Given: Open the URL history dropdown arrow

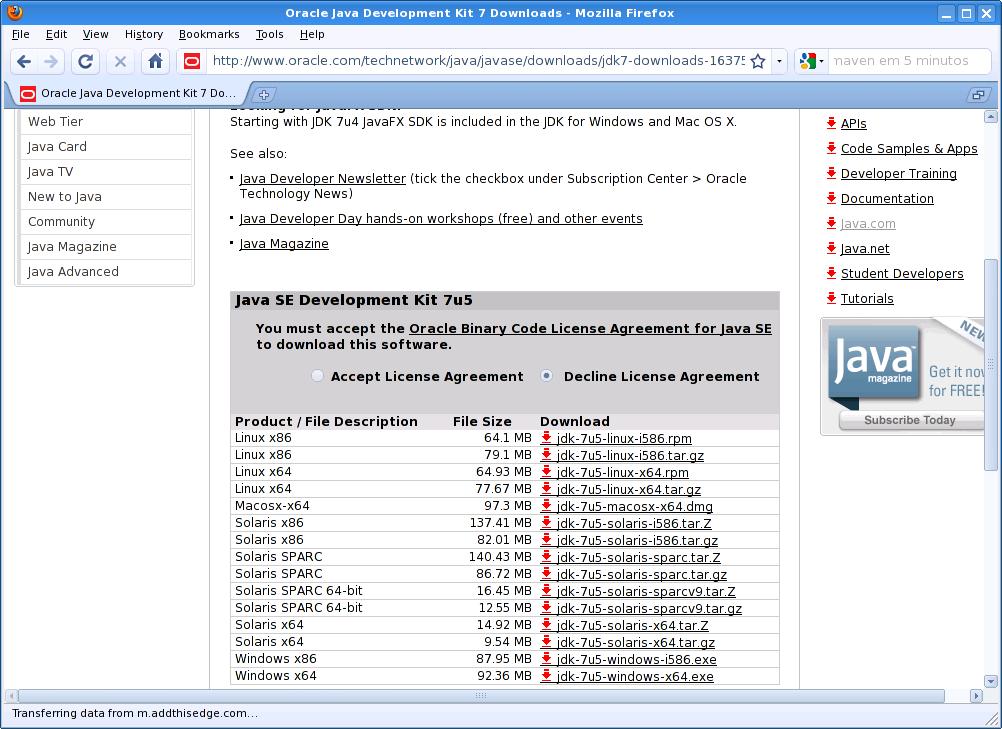Looking at the screenshot, I should tap(779, 61).
